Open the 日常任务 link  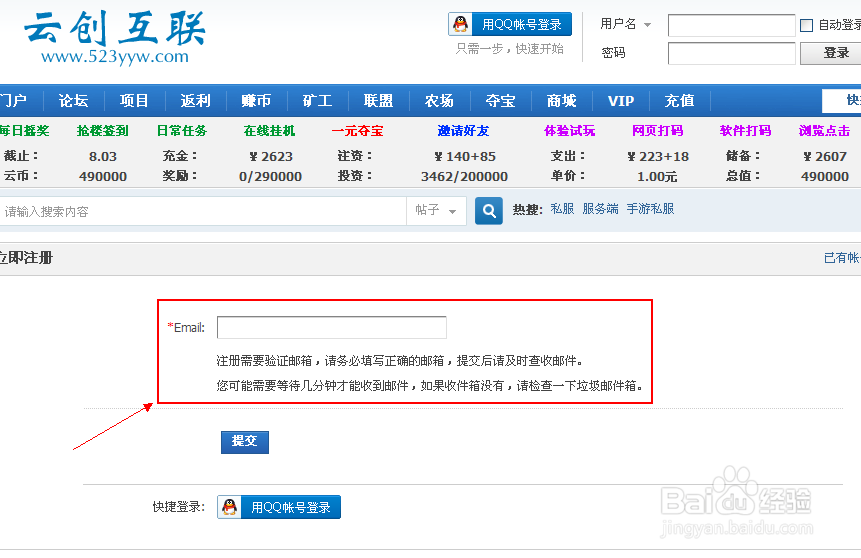click(x=182, y=131)
